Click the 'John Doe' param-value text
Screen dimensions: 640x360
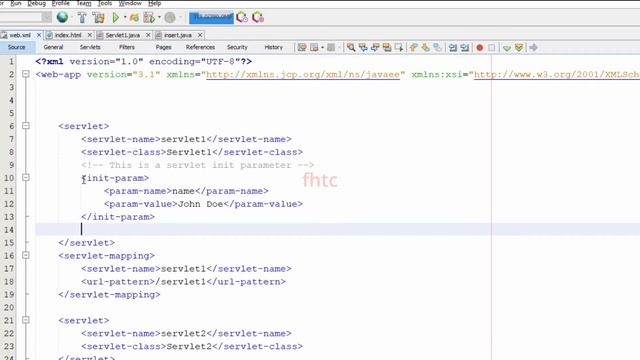tap(200, 204)
